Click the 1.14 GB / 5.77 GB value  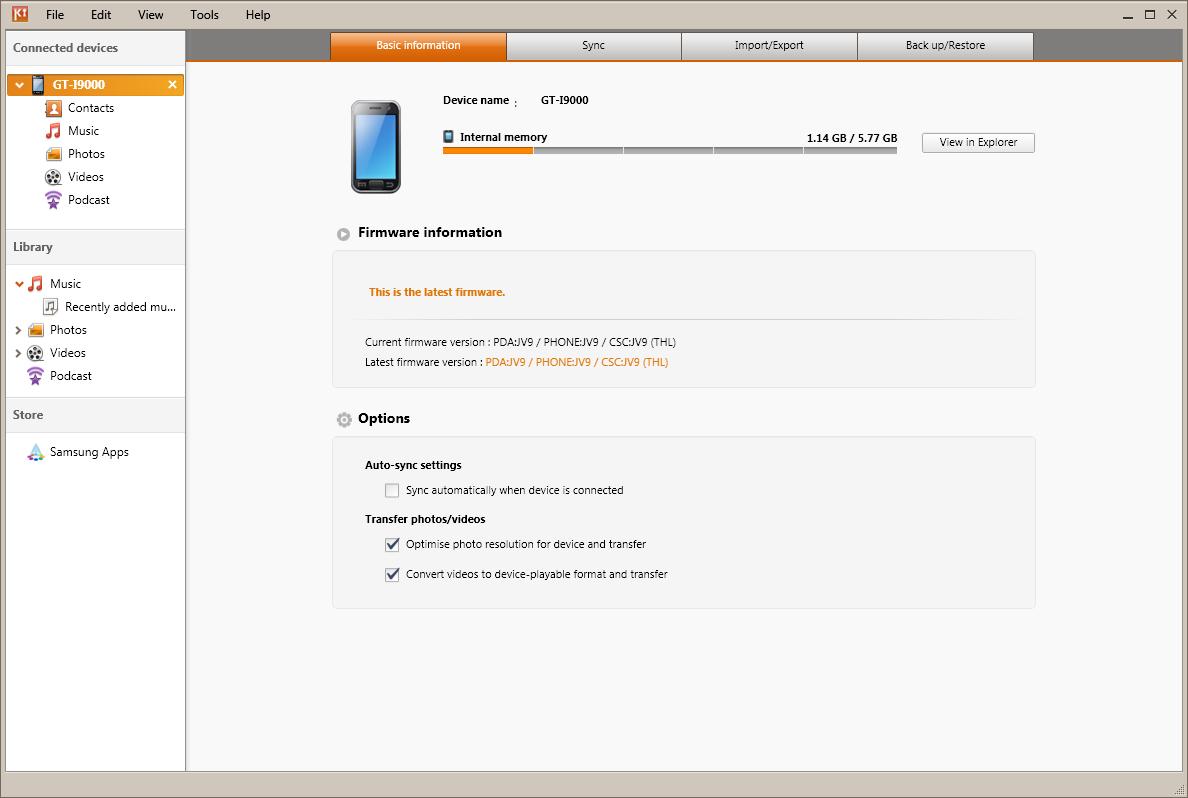(x=852, y=138)
